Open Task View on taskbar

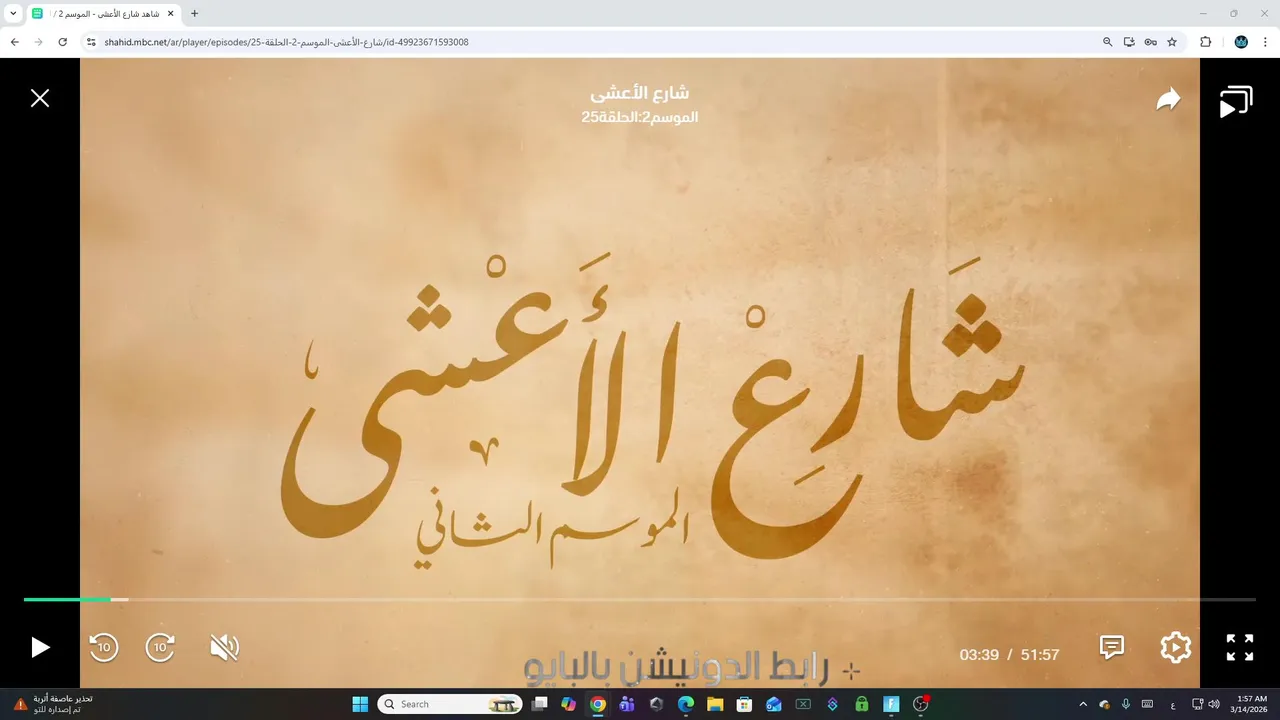(x=540, y=704)
